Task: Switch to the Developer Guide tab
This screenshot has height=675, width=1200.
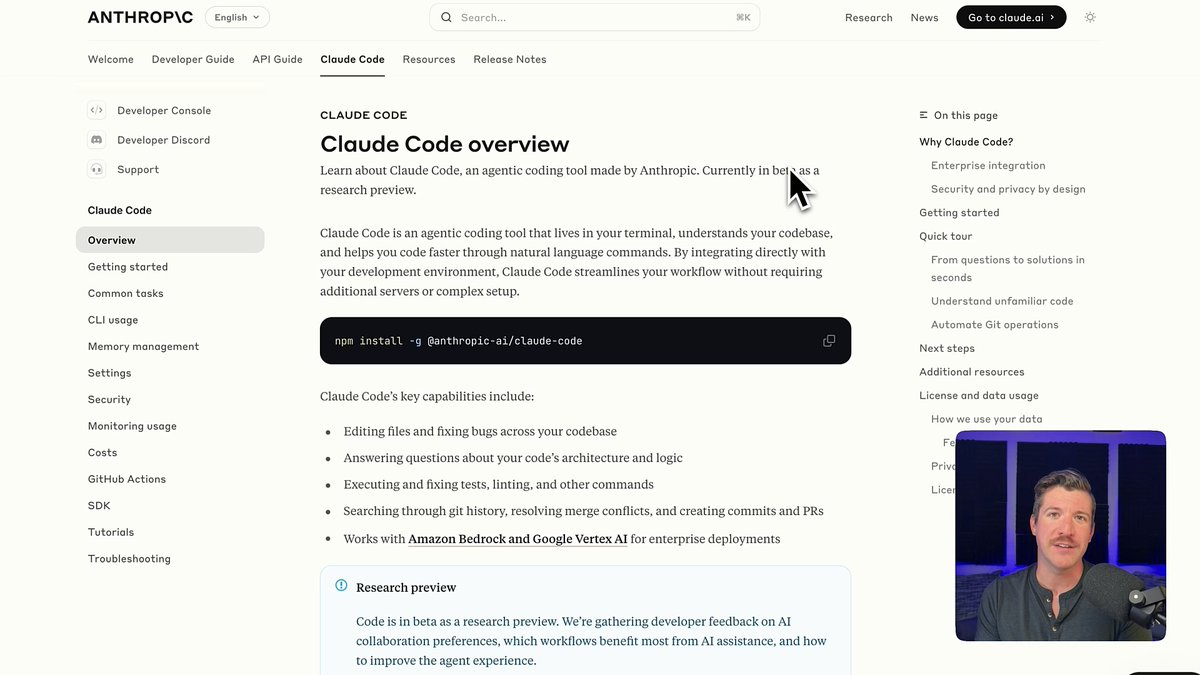Action: [193, 59]
